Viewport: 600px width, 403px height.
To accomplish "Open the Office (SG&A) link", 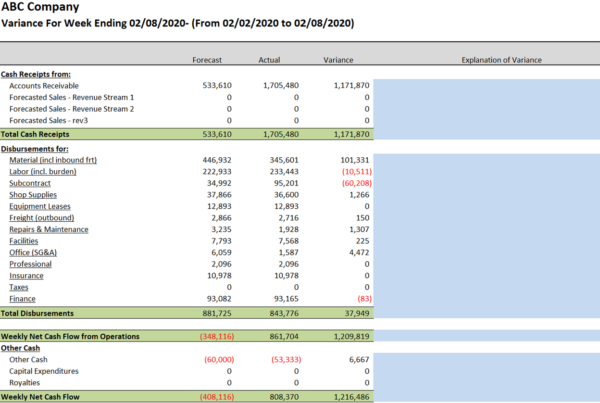I will tap(33, 252).
